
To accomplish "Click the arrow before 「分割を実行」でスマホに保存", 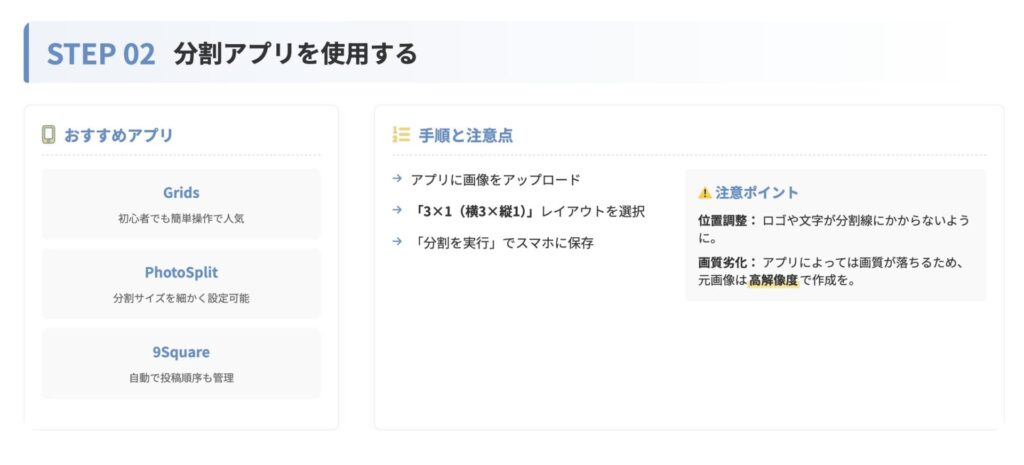I will coord(398,242).
